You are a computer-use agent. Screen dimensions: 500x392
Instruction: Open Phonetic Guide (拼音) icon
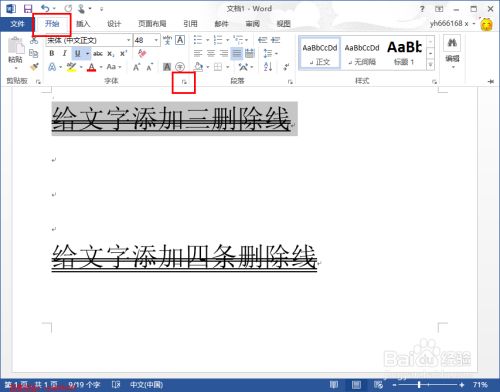[x=167, y=40]
